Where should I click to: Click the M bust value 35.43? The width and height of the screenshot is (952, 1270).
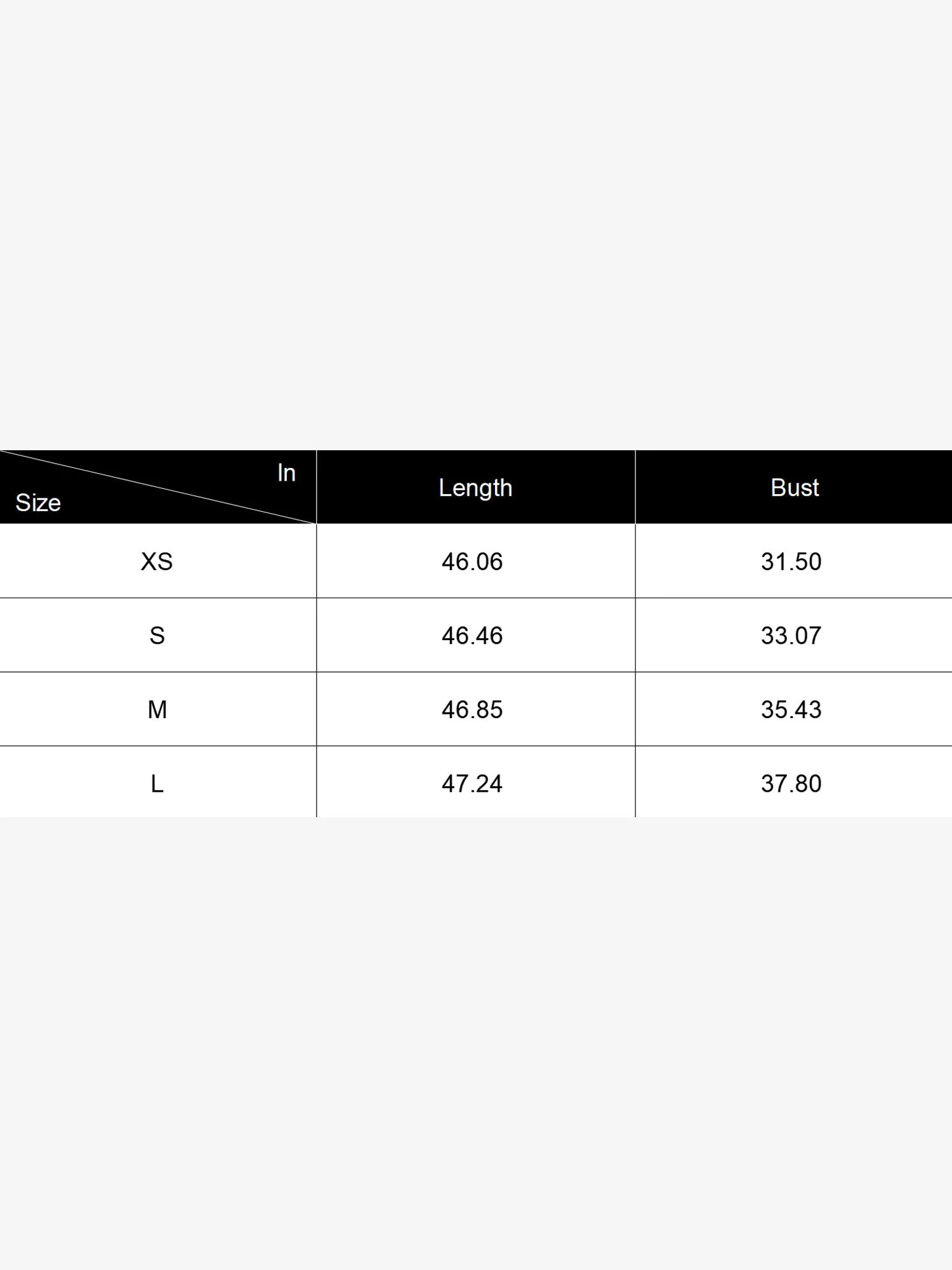(x=791, y=709)
